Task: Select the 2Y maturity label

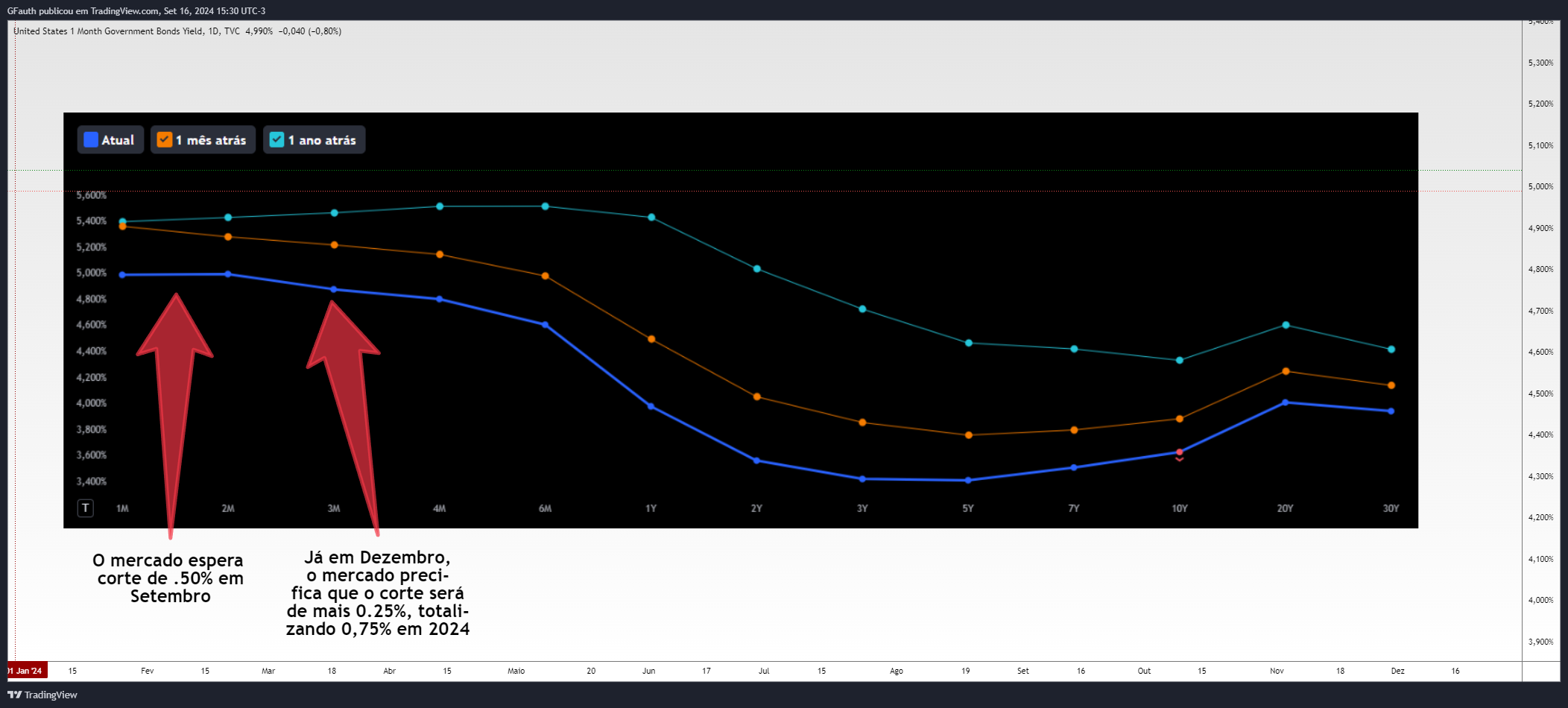Action: coord(756,508)
